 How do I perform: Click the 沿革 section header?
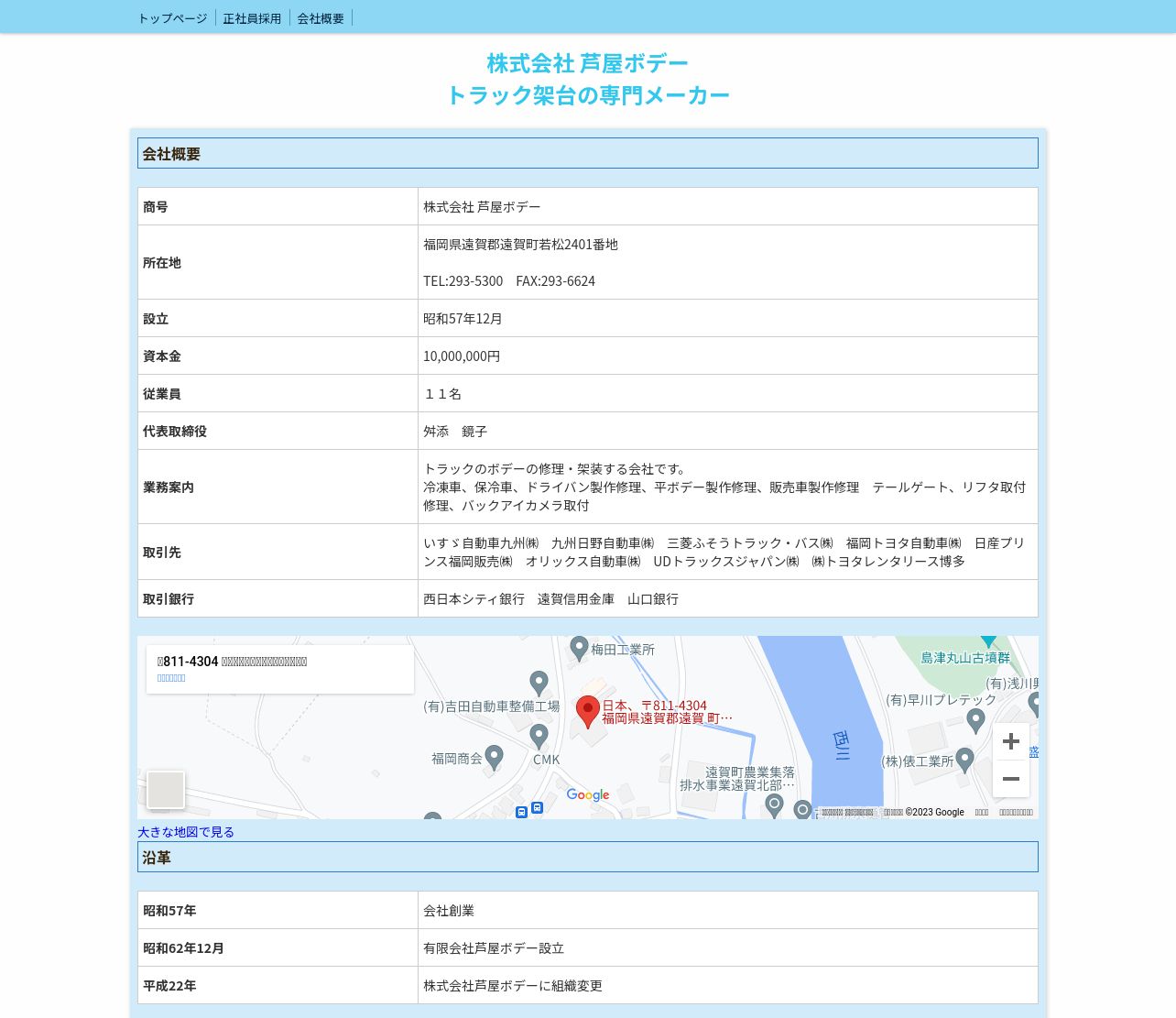(588, 857)
